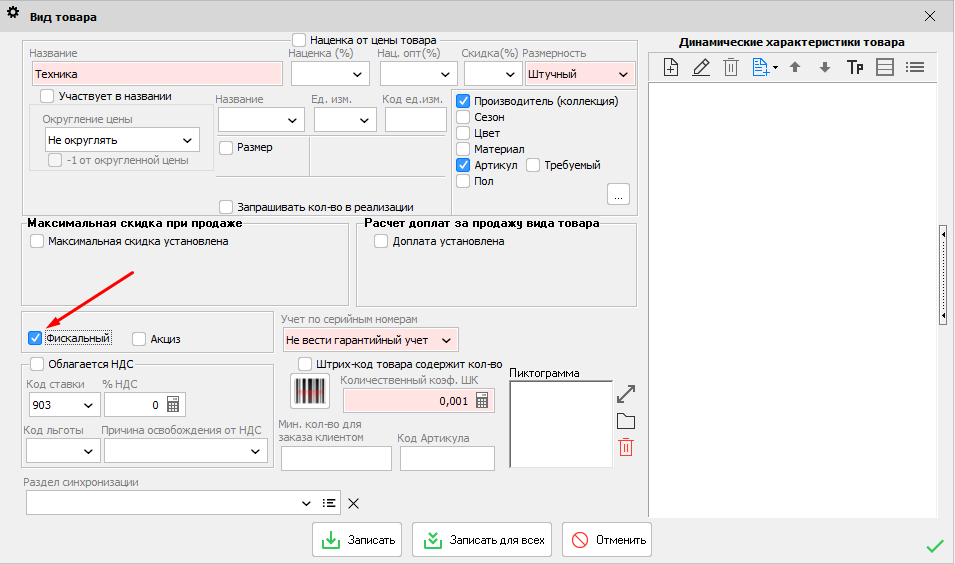Screen dimensions: 955x564
Task: Open the folder icon to load a pictogram
Action: (626, 421)
